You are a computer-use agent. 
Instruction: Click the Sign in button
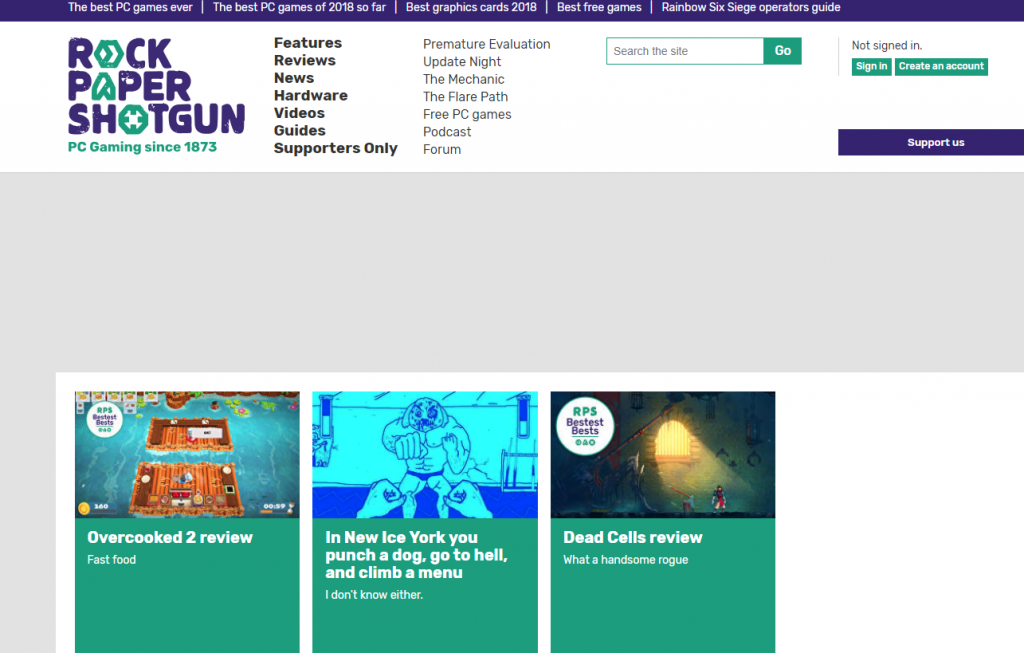(x=871, y=67)
